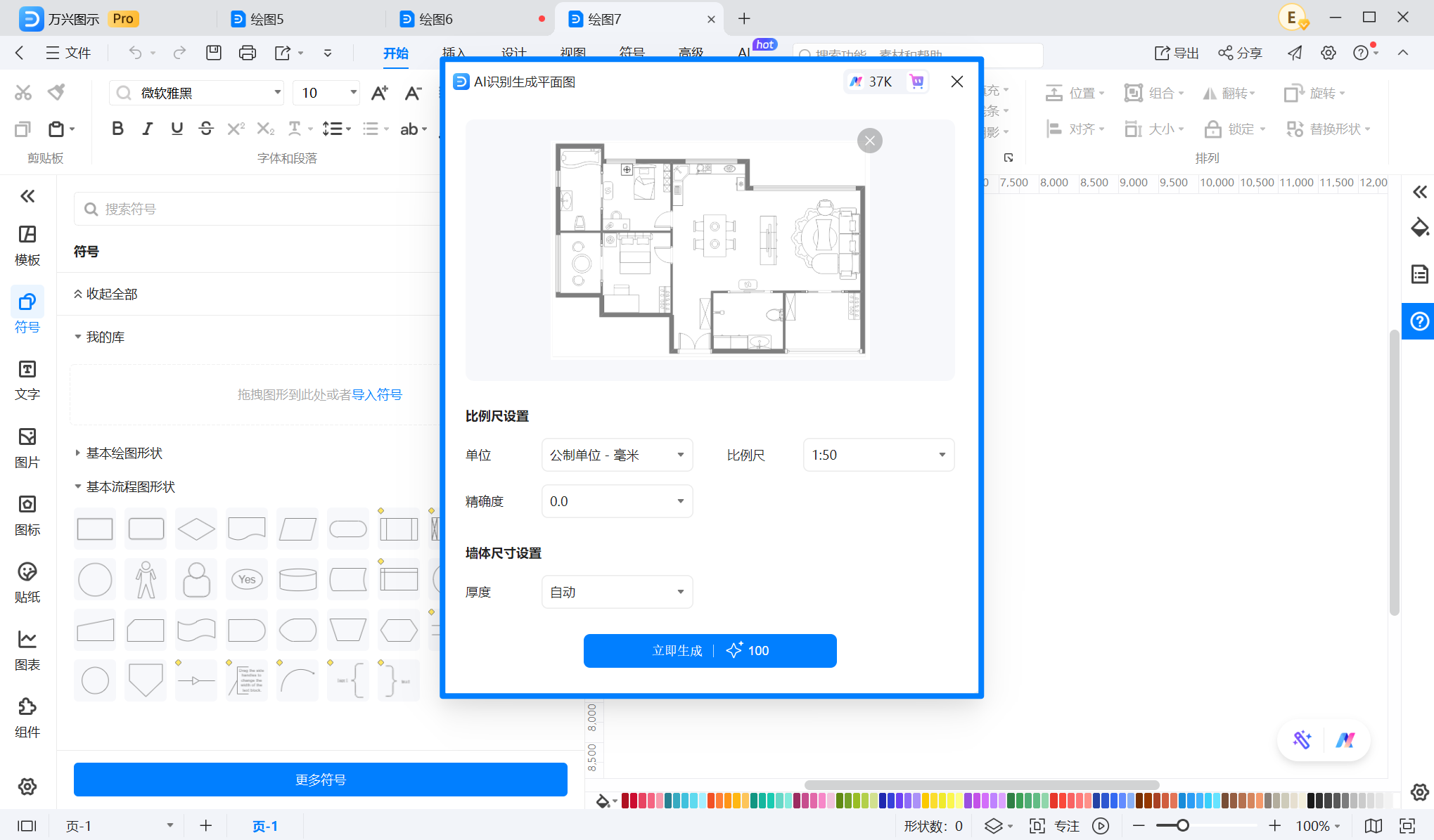This screenshot has height=840, width=1434.
Task: Select the 开始 ribbon tab
Action: [396, 53]
